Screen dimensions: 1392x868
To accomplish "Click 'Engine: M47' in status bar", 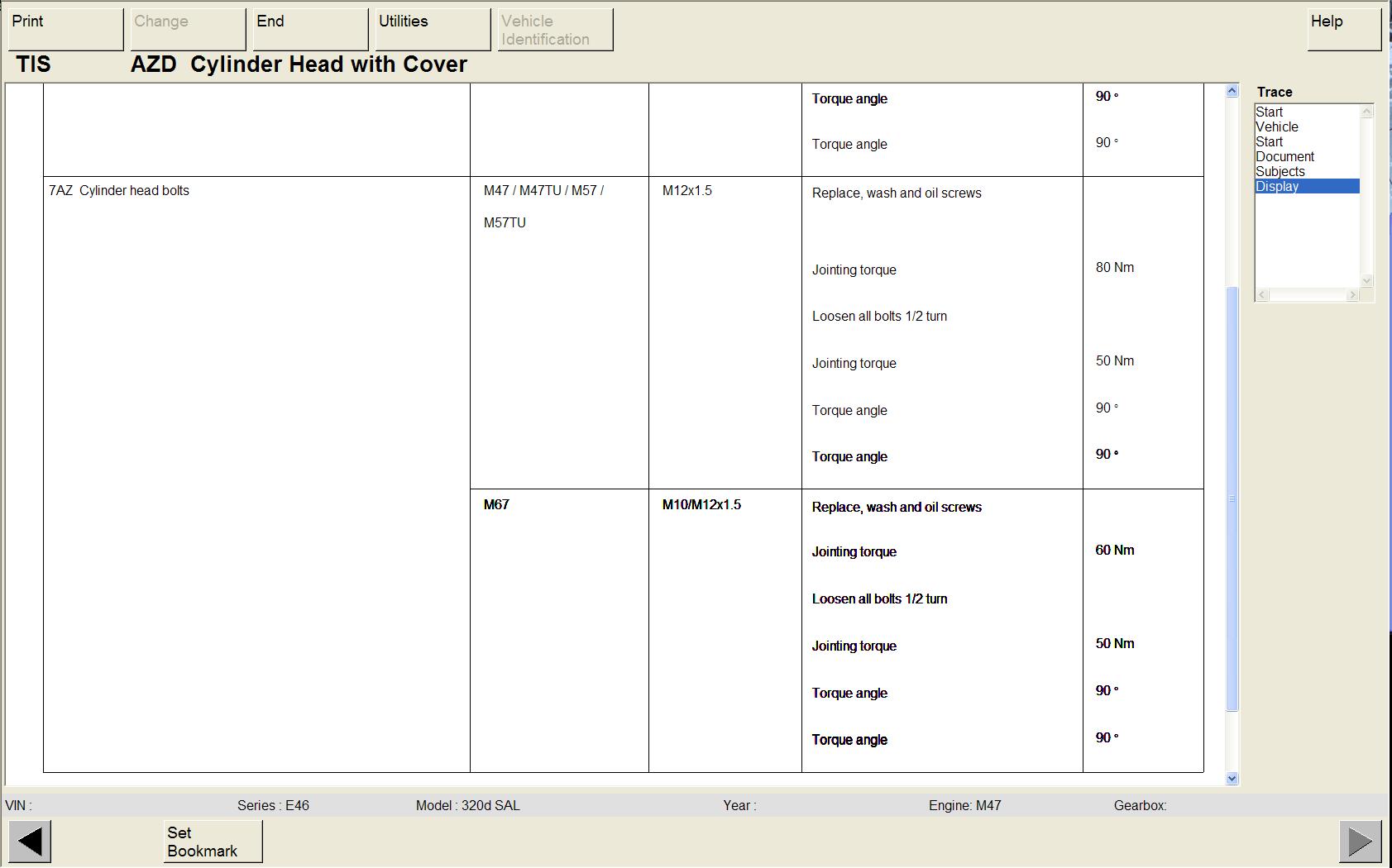I will pos(964,805).
